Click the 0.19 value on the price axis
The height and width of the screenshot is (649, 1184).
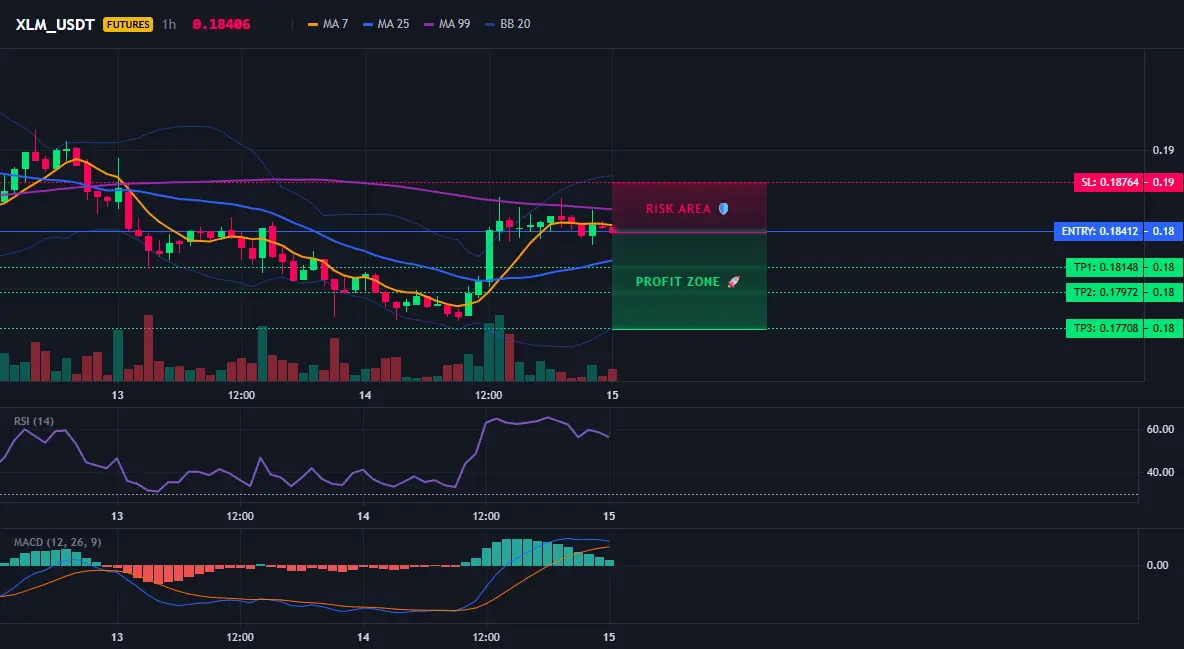pyautogui.click(x=1163, y=150)
